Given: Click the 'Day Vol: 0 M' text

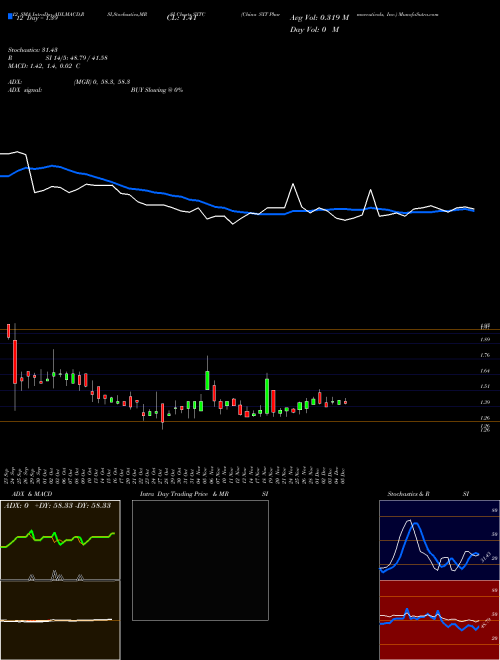Looking at the screenshot, I should [314, 30].
